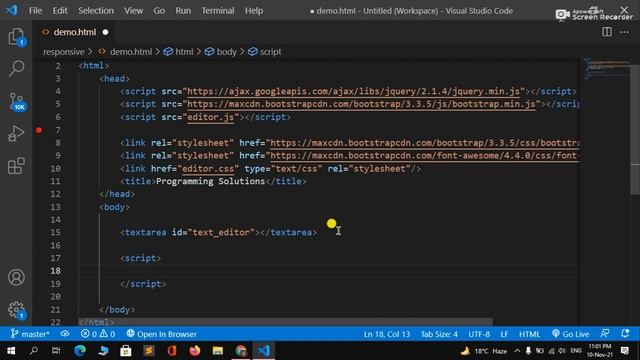Open the notifications bell

coord(625,334)
